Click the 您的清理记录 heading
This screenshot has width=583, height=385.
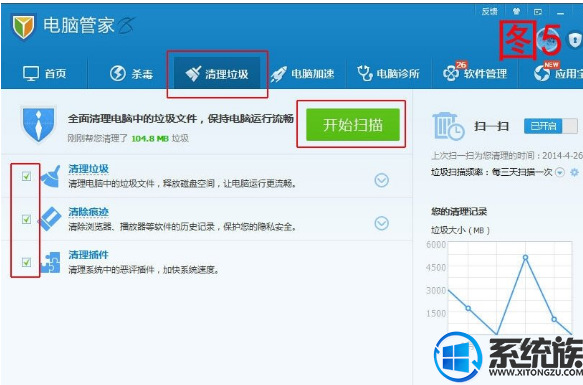[x=459, y=212]
